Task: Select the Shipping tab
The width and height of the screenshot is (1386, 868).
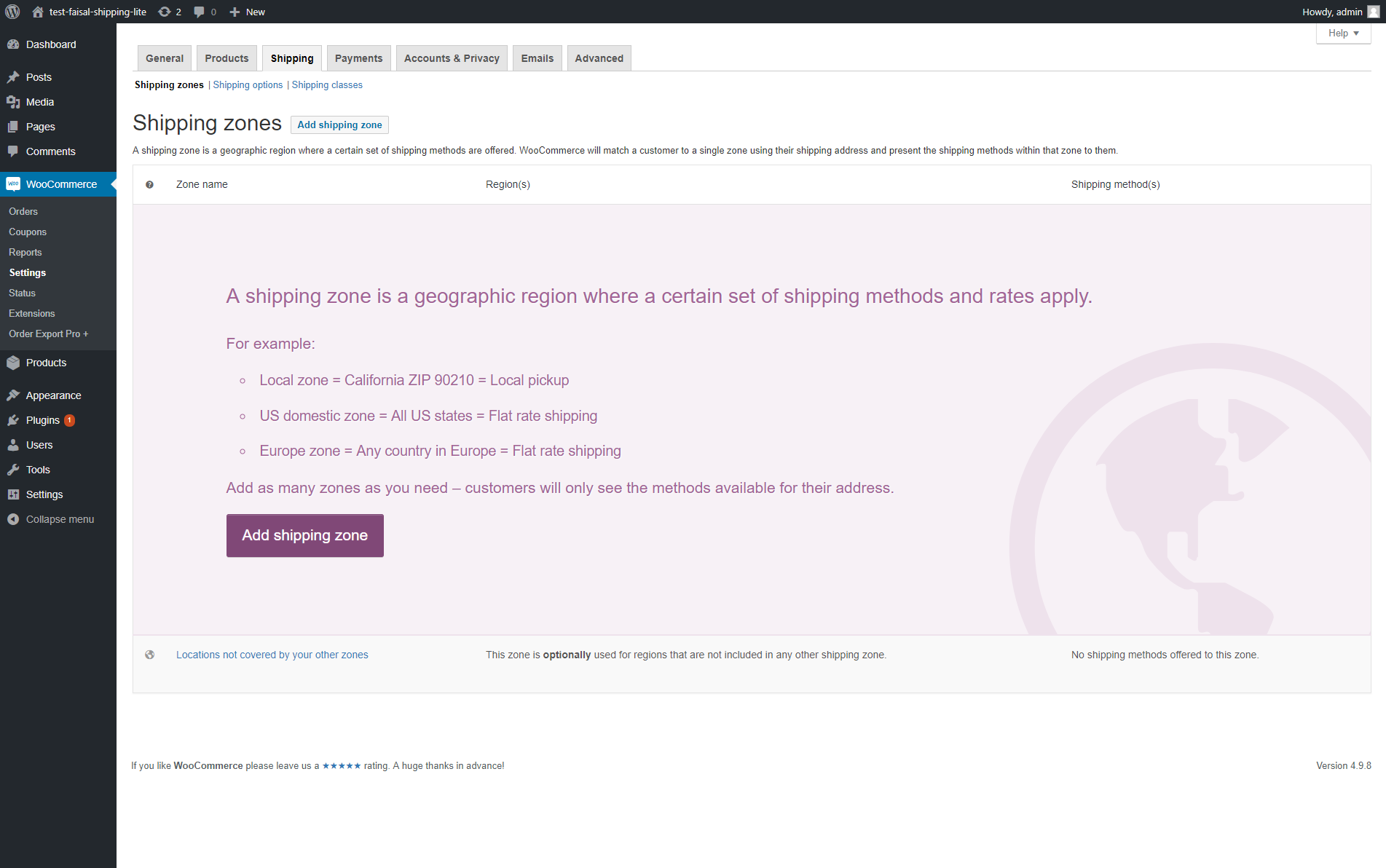Action: tap(292, 58)
